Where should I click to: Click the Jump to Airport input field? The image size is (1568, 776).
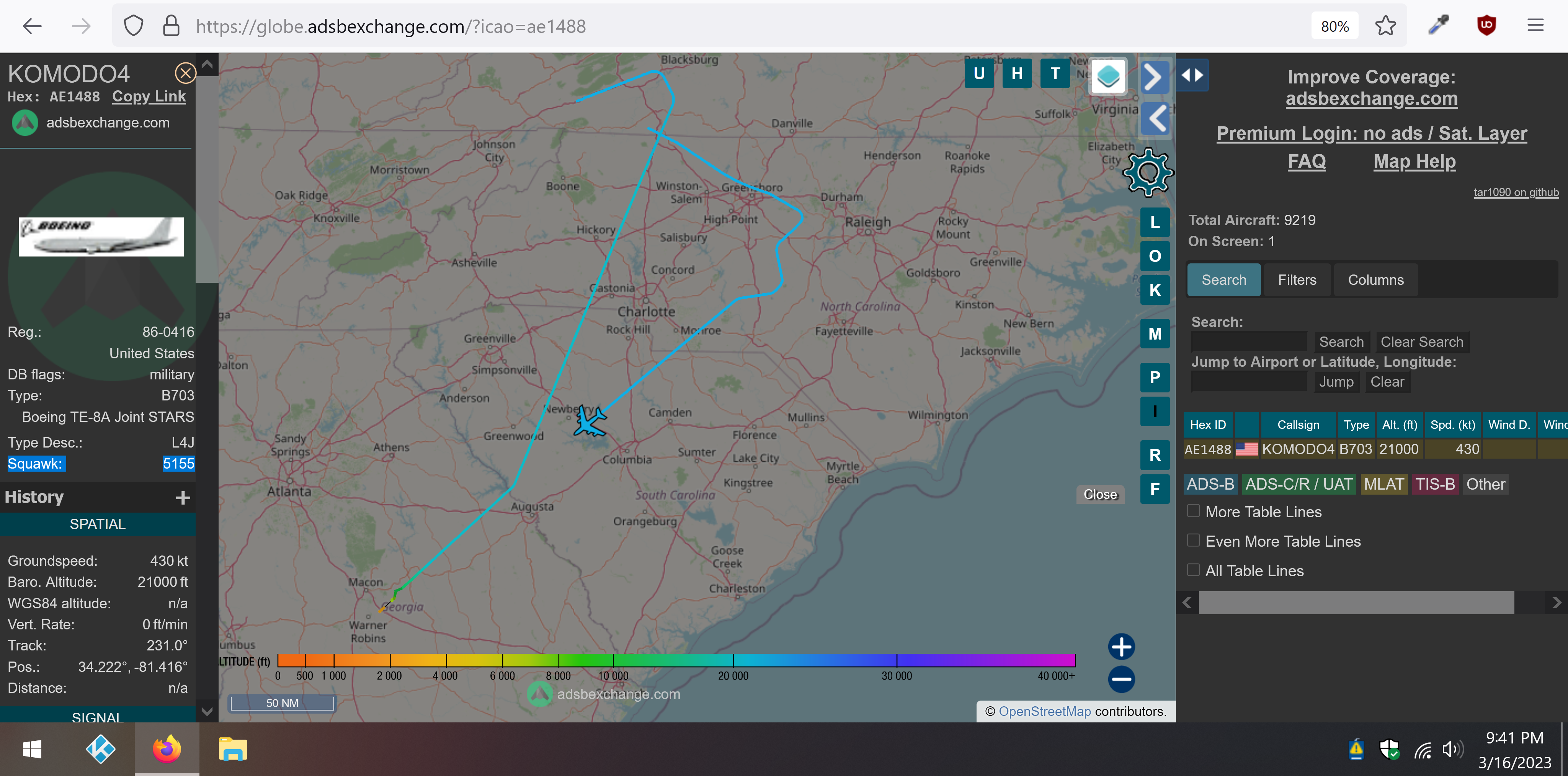[x=1249, y=382]
